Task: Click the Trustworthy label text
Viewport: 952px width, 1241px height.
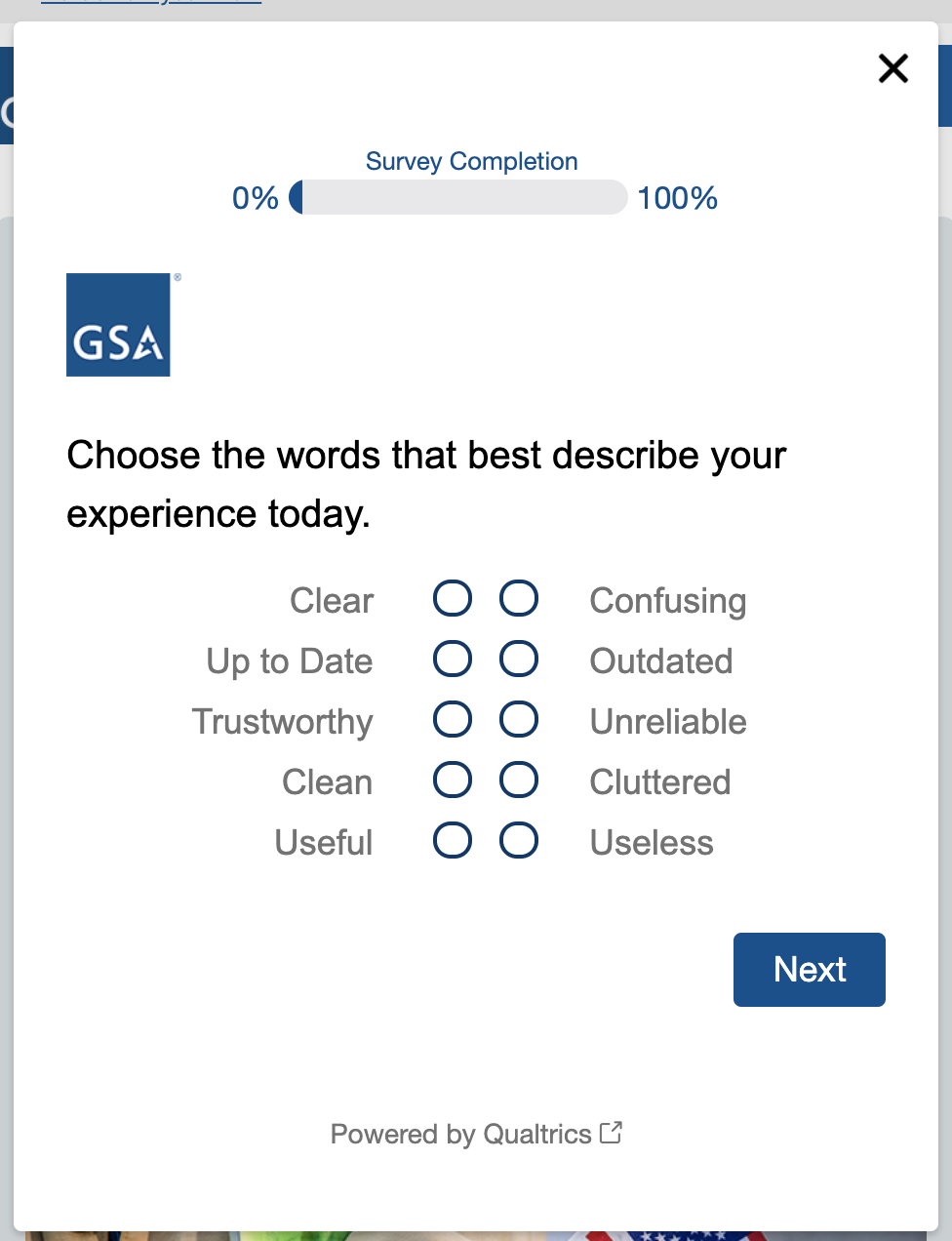Action: tap(283, 722)
